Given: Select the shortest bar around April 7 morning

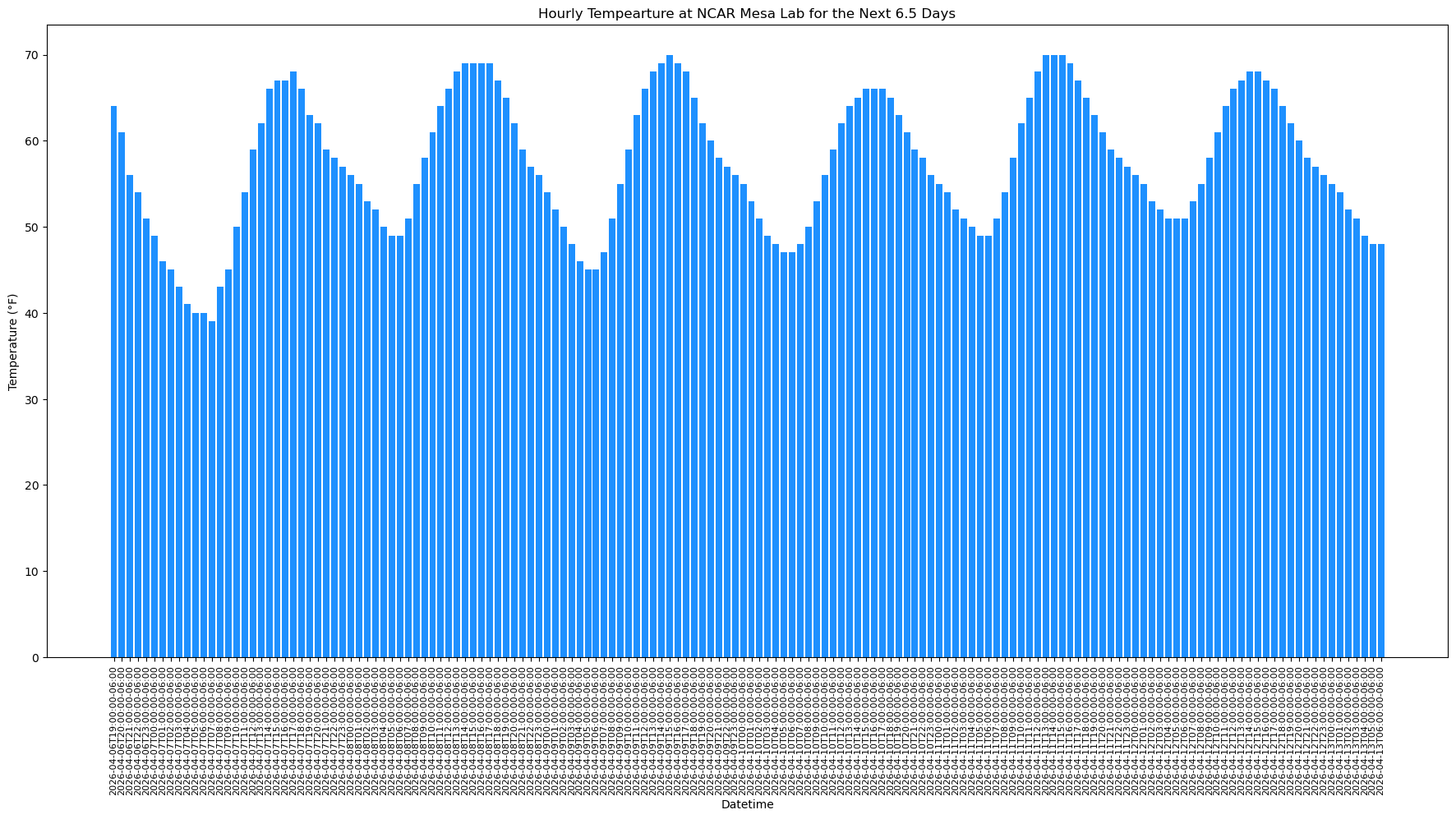Looking at the screenshot, I should tap(214, 493).
